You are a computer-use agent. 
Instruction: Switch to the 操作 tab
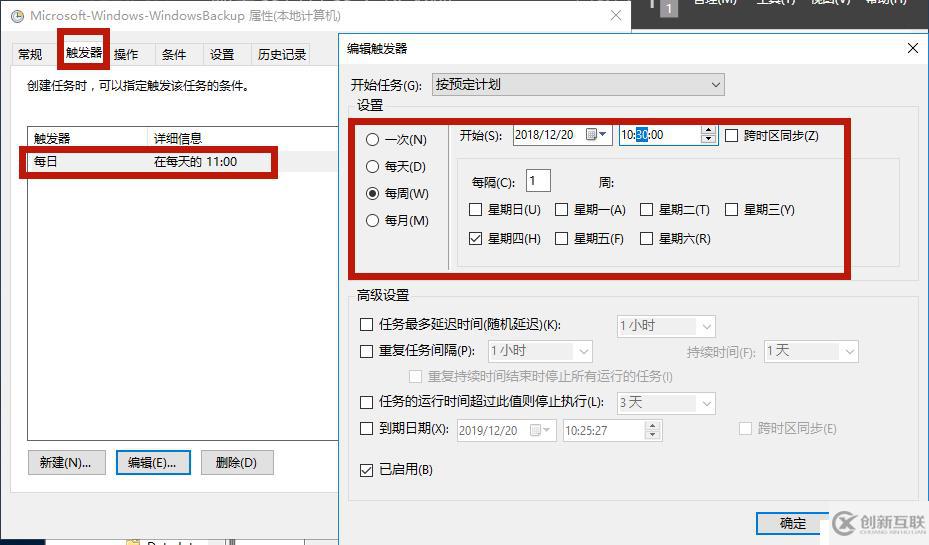[126, 54]
